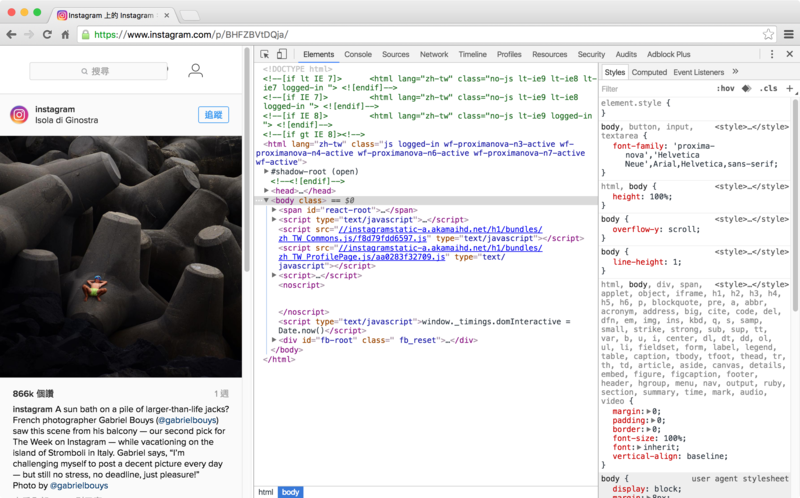Close the DevTools panel

(x=789, y=54)
